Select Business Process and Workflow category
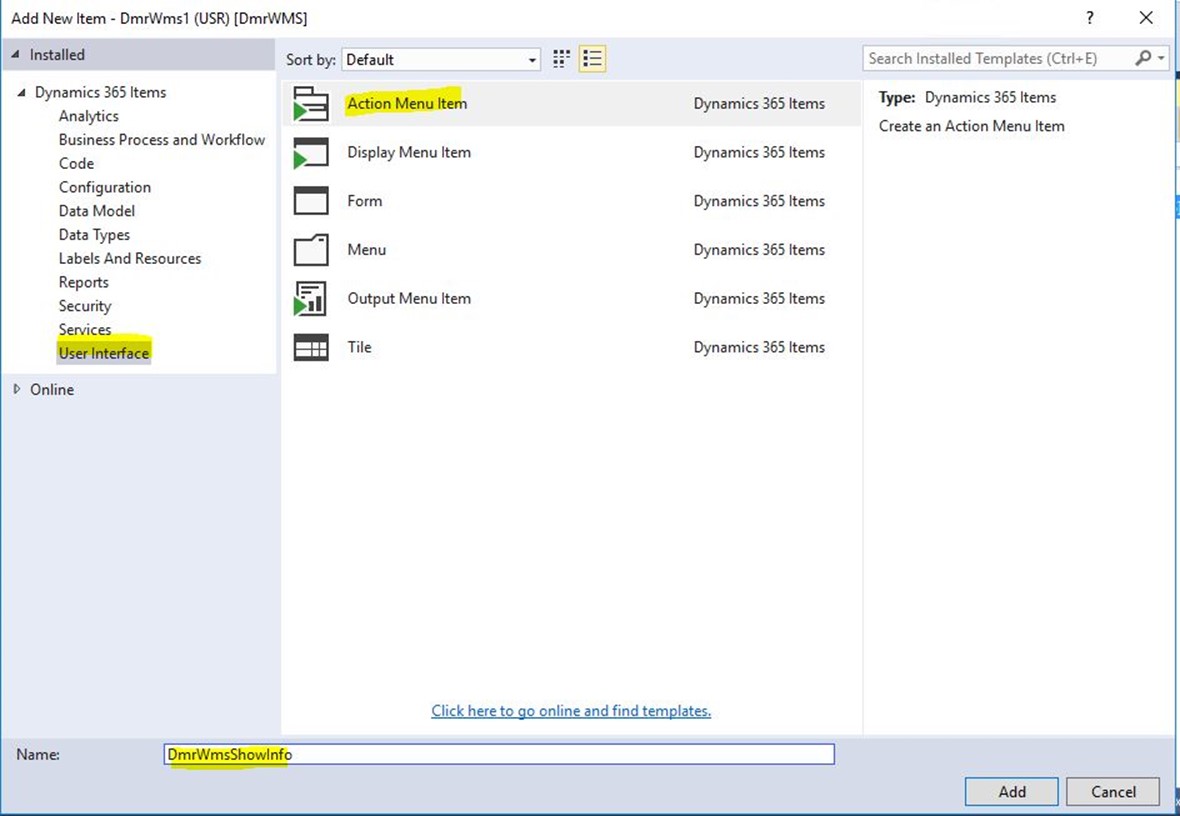Image resolution: width=1180 pixels, height=816 pixels. pyautogui.click(x=162, y=140)
